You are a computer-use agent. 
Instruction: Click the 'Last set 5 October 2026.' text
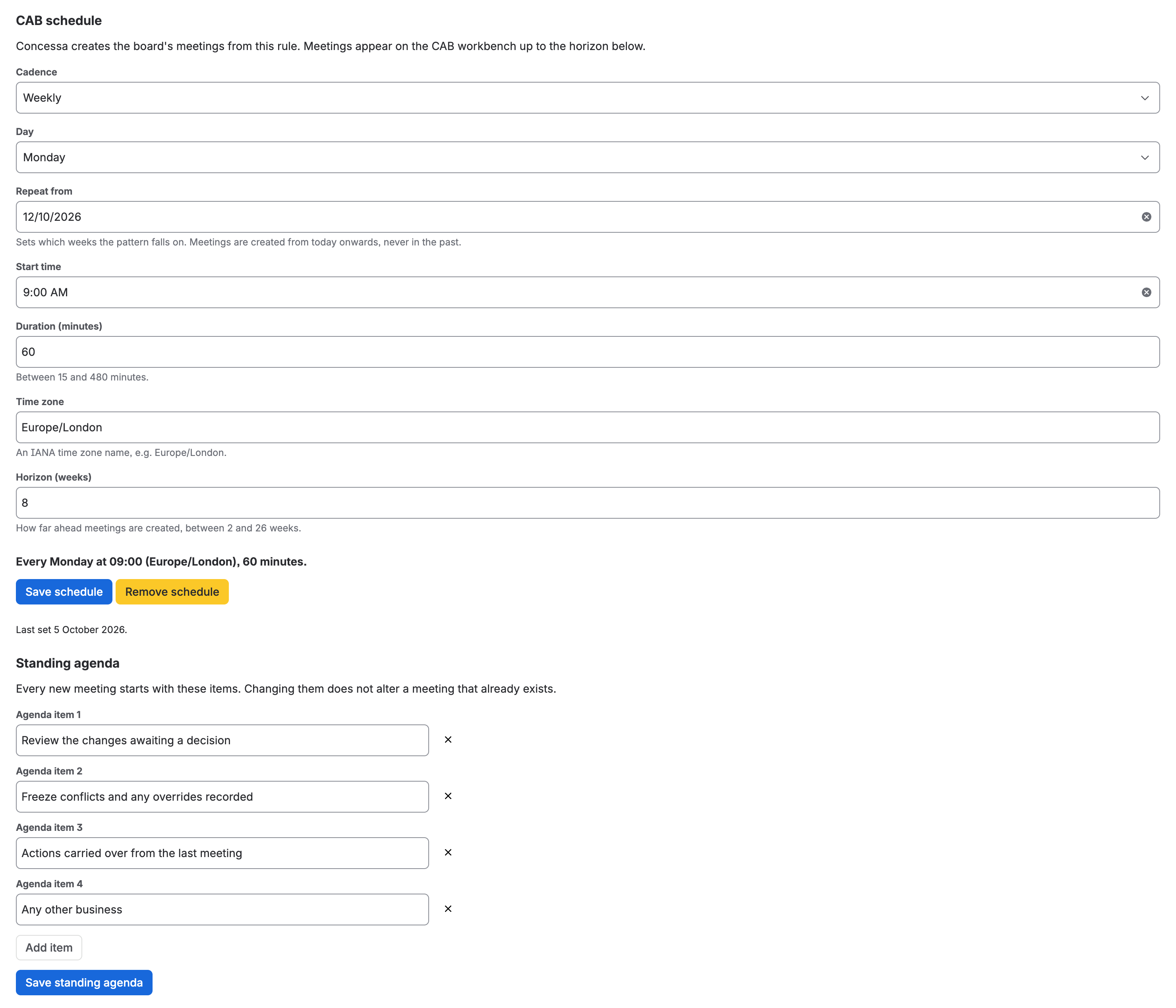coord(72,630)
